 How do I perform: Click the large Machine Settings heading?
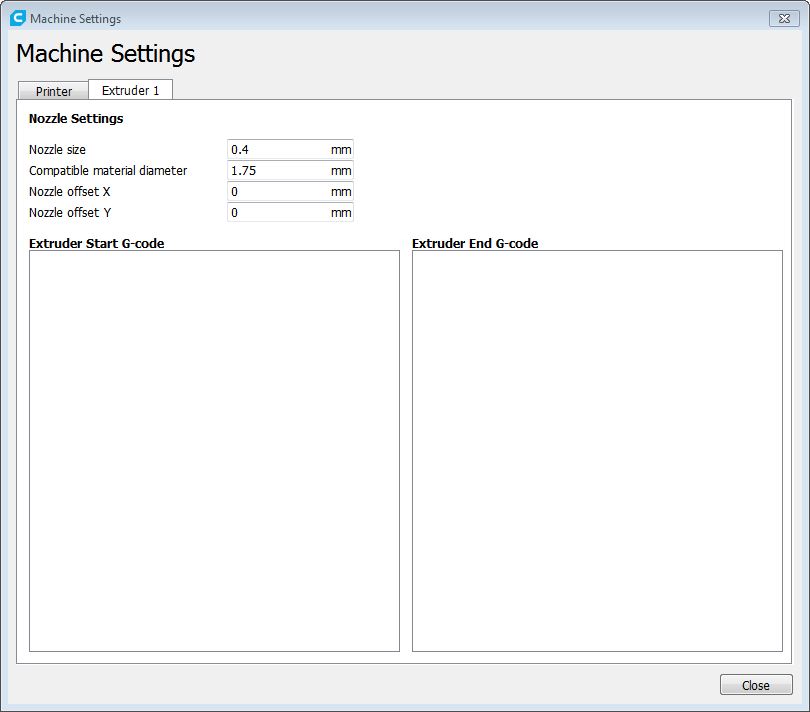click(105, 54)
